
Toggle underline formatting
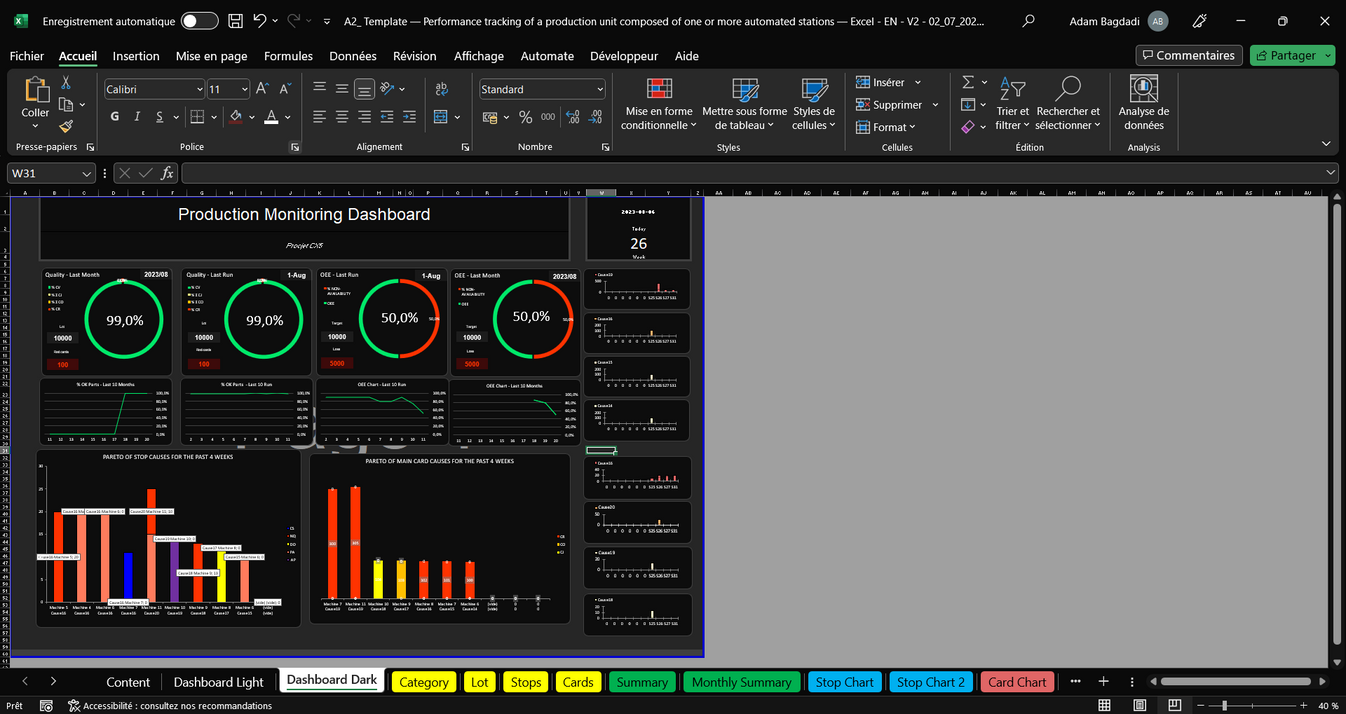[157, 117]
